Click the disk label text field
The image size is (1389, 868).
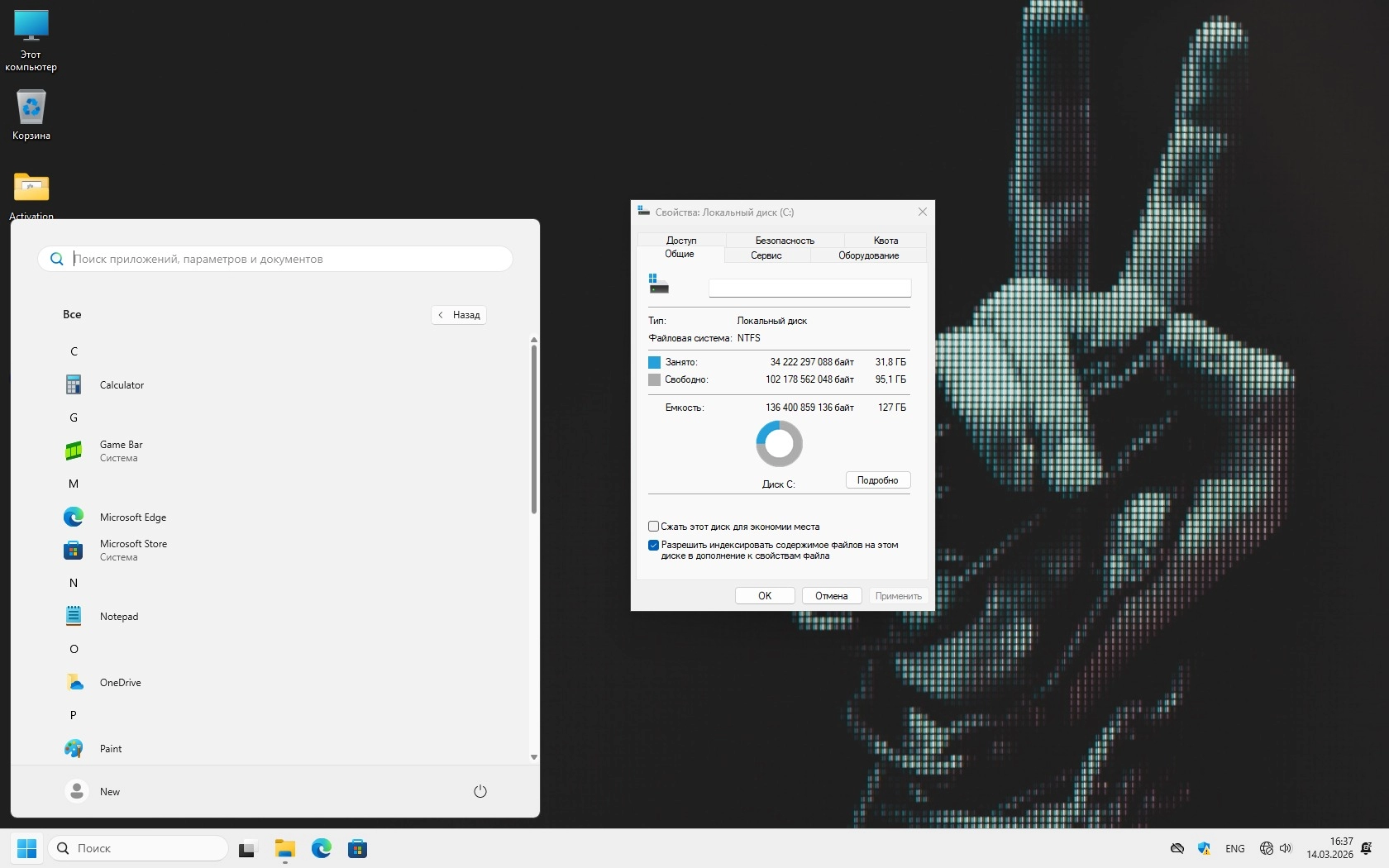click(x=809, y=288)
